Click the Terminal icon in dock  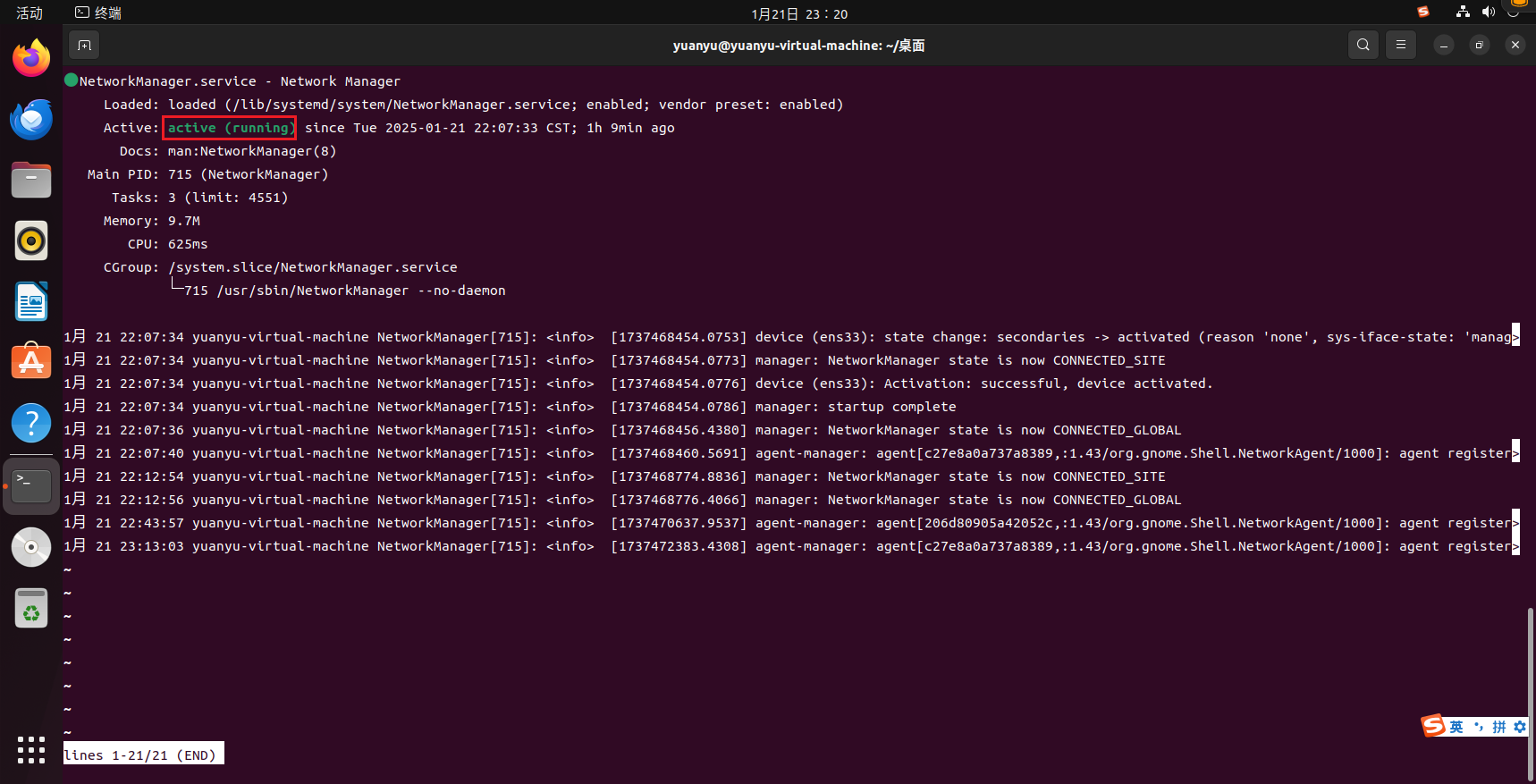tap(31, 485)
